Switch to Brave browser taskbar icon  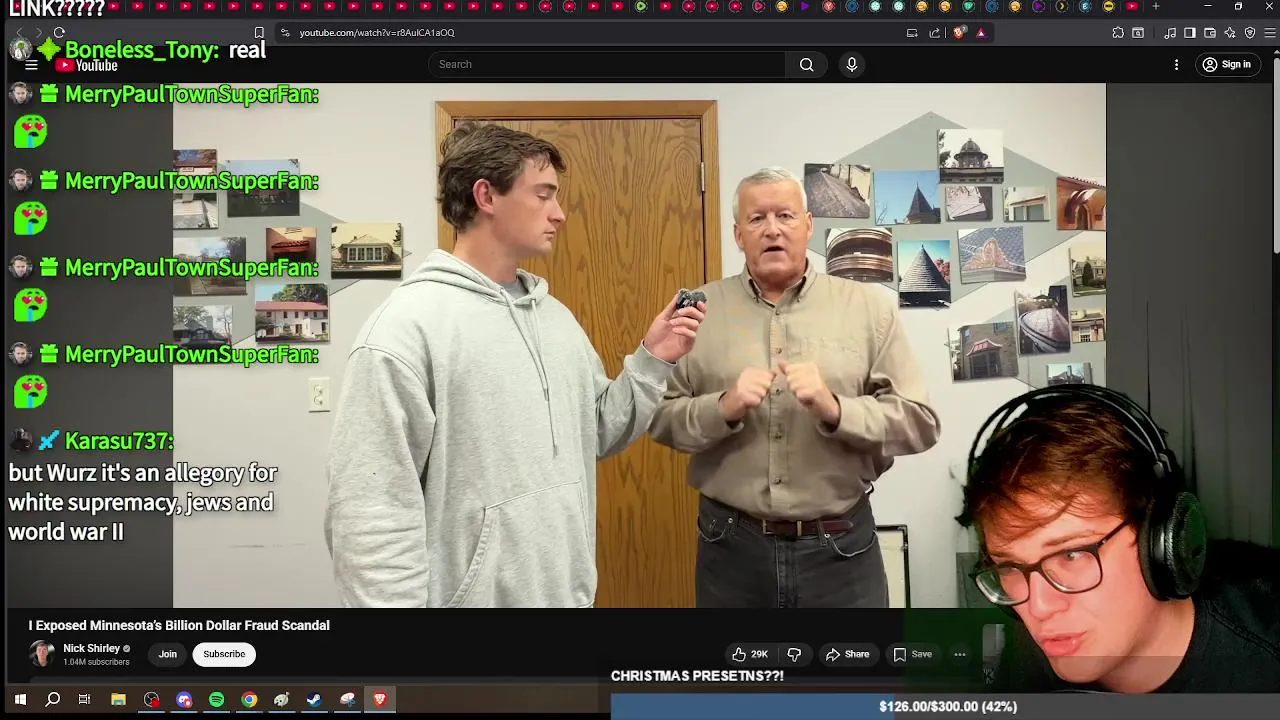pyautogui.click(x=380, y=700)
